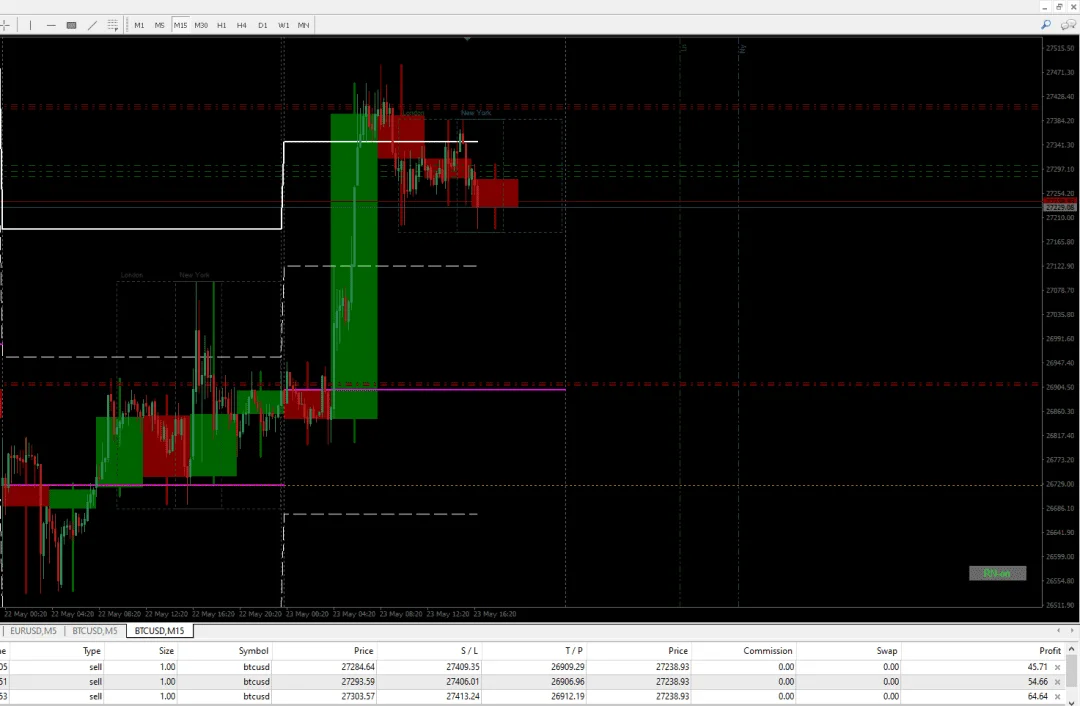Close the sell order with profit 64.64
1080x706 pixels.
[x=1057, y=696]
